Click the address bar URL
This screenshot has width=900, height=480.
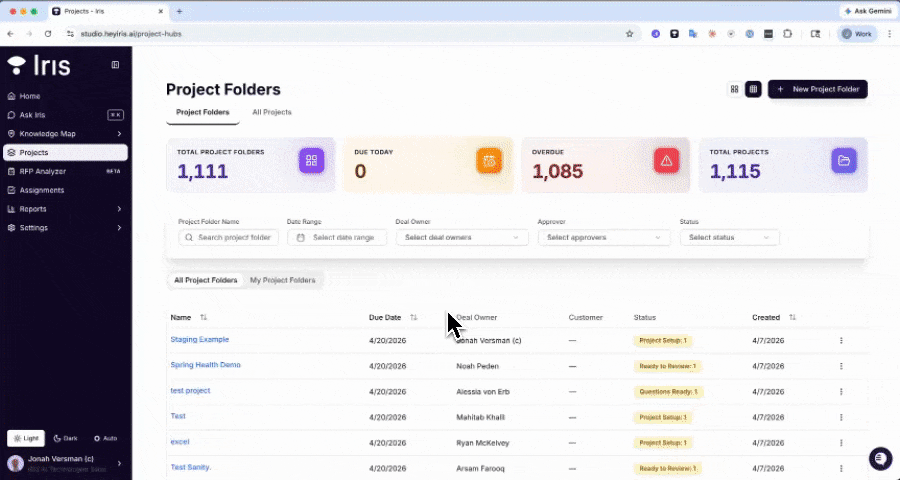pos(131,34)
